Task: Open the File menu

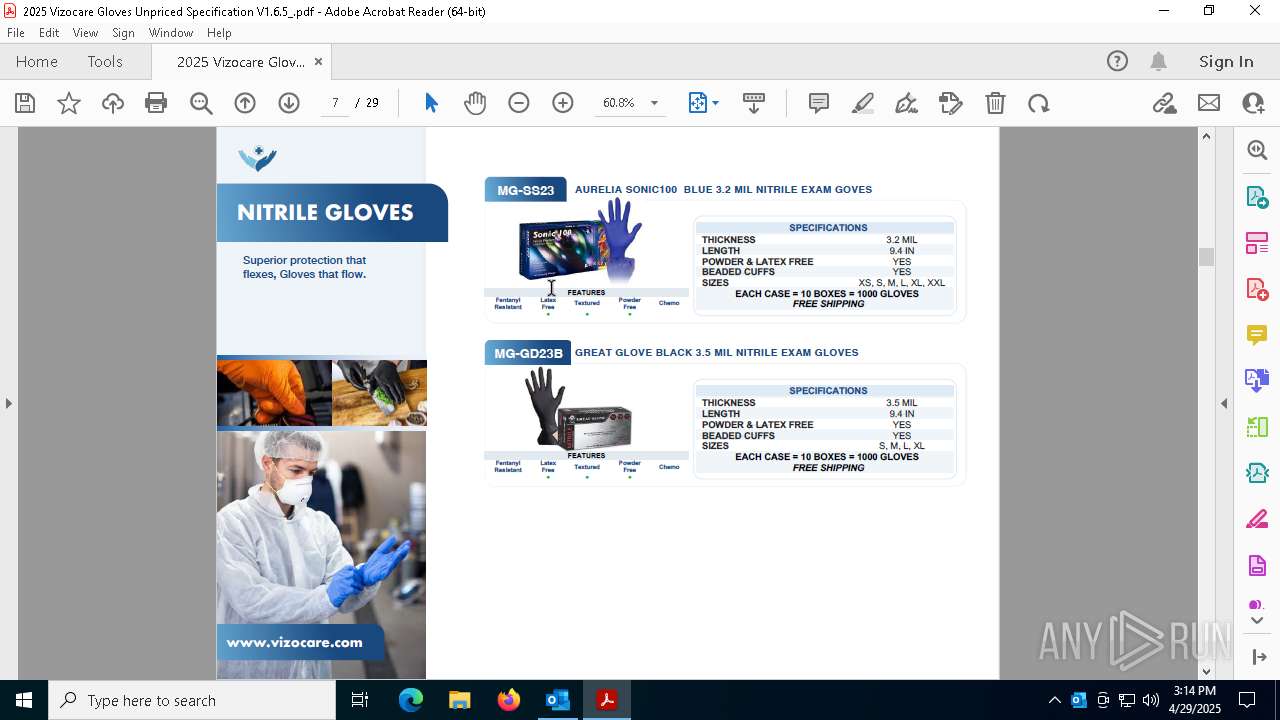Action: [16, 32]
